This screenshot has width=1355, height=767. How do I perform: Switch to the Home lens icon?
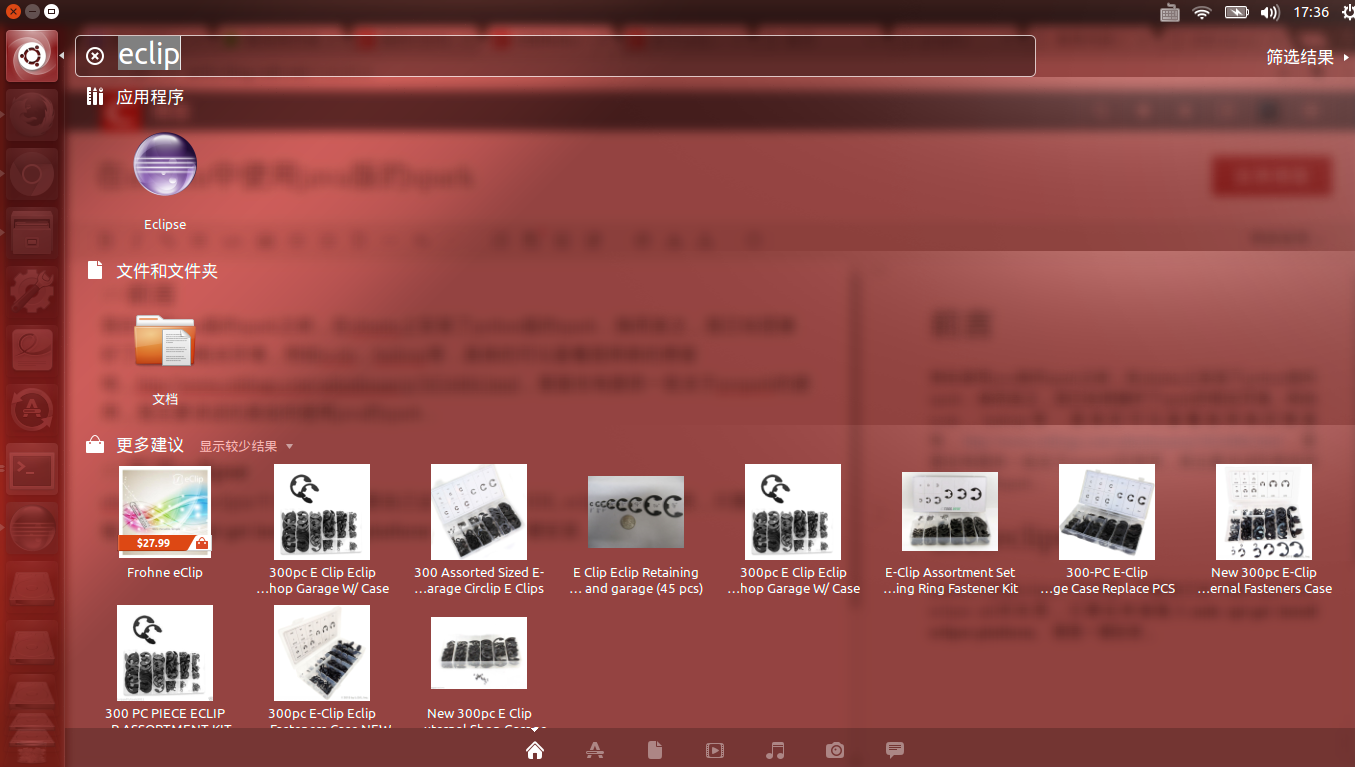tap(535, 750)
